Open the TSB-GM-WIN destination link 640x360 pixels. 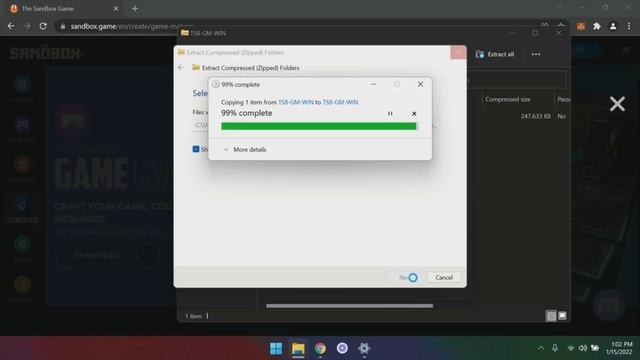(x=340, y=102)
